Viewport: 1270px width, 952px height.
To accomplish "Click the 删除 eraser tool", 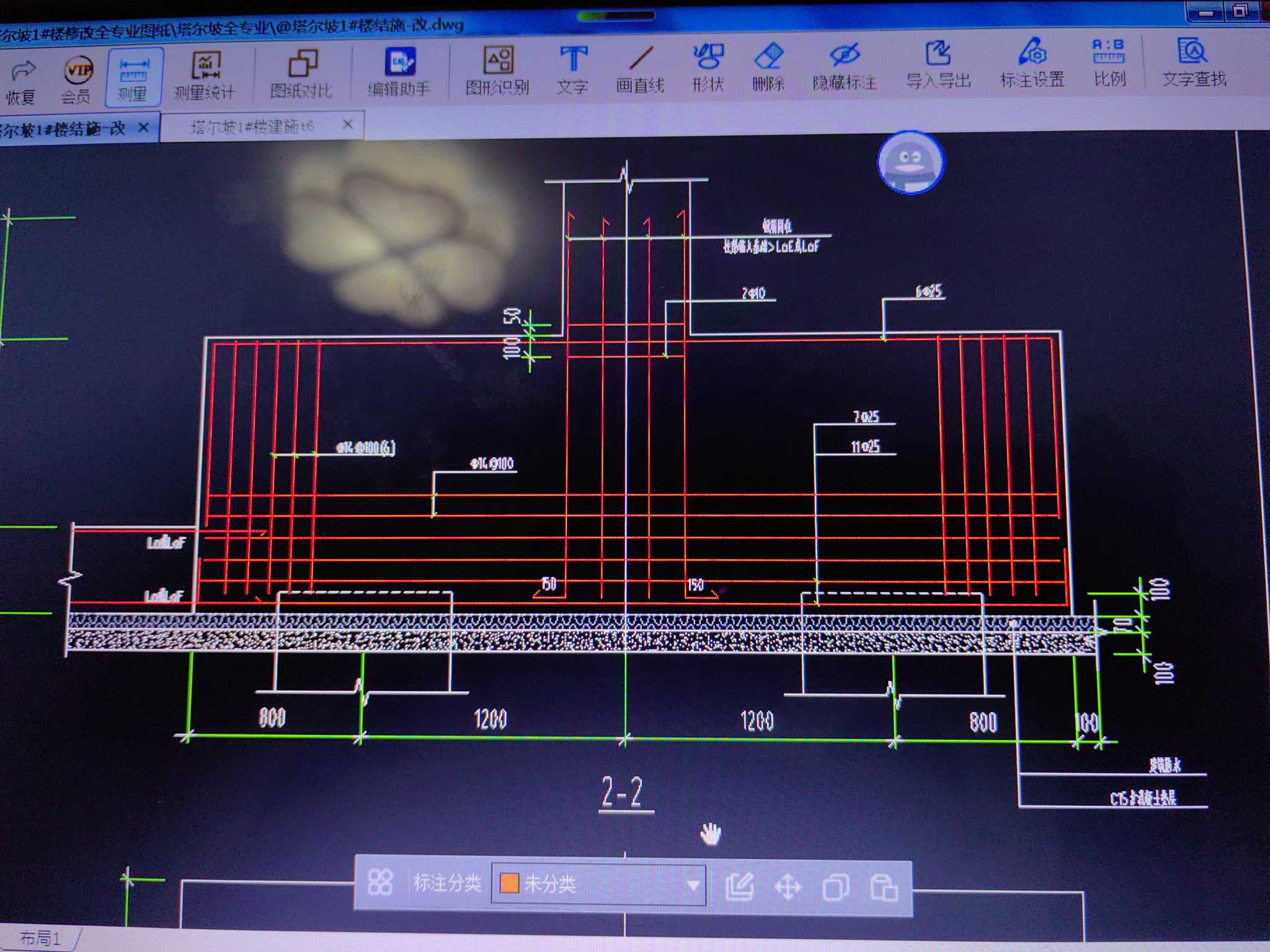I will [769, 68].
